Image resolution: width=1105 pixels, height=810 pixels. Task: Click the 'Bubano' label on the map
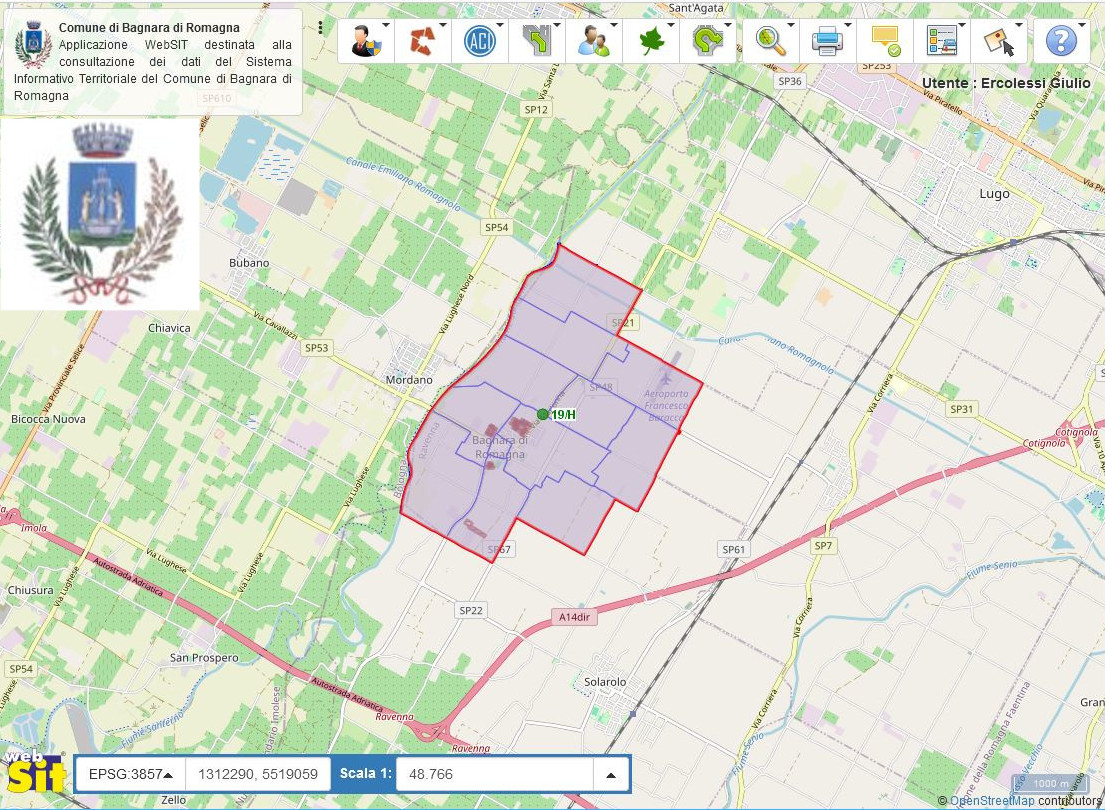[249, 263]
